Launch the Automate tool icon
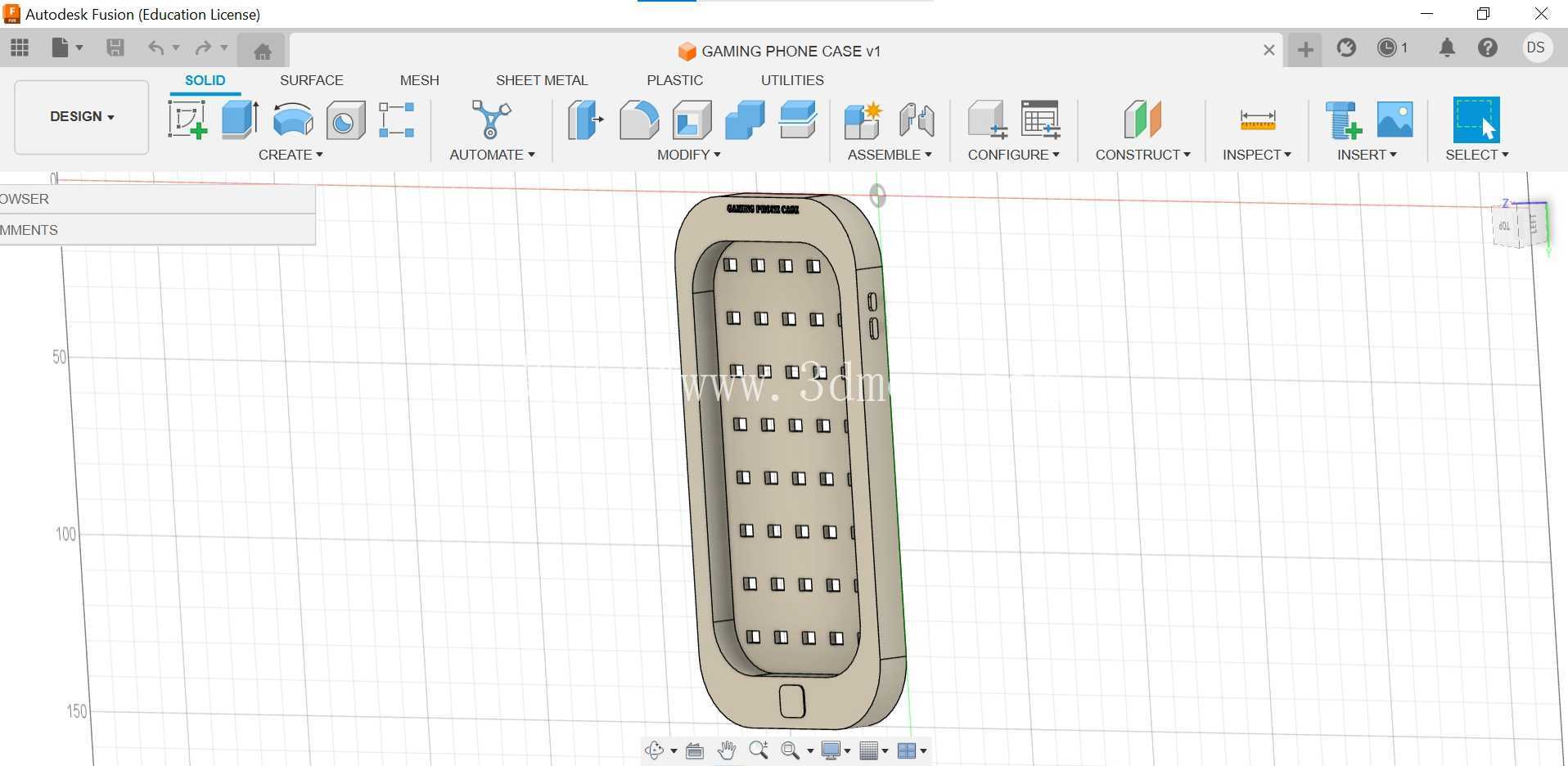The width and height of the screenshot is (1568, 766). [x=491, y=119]
